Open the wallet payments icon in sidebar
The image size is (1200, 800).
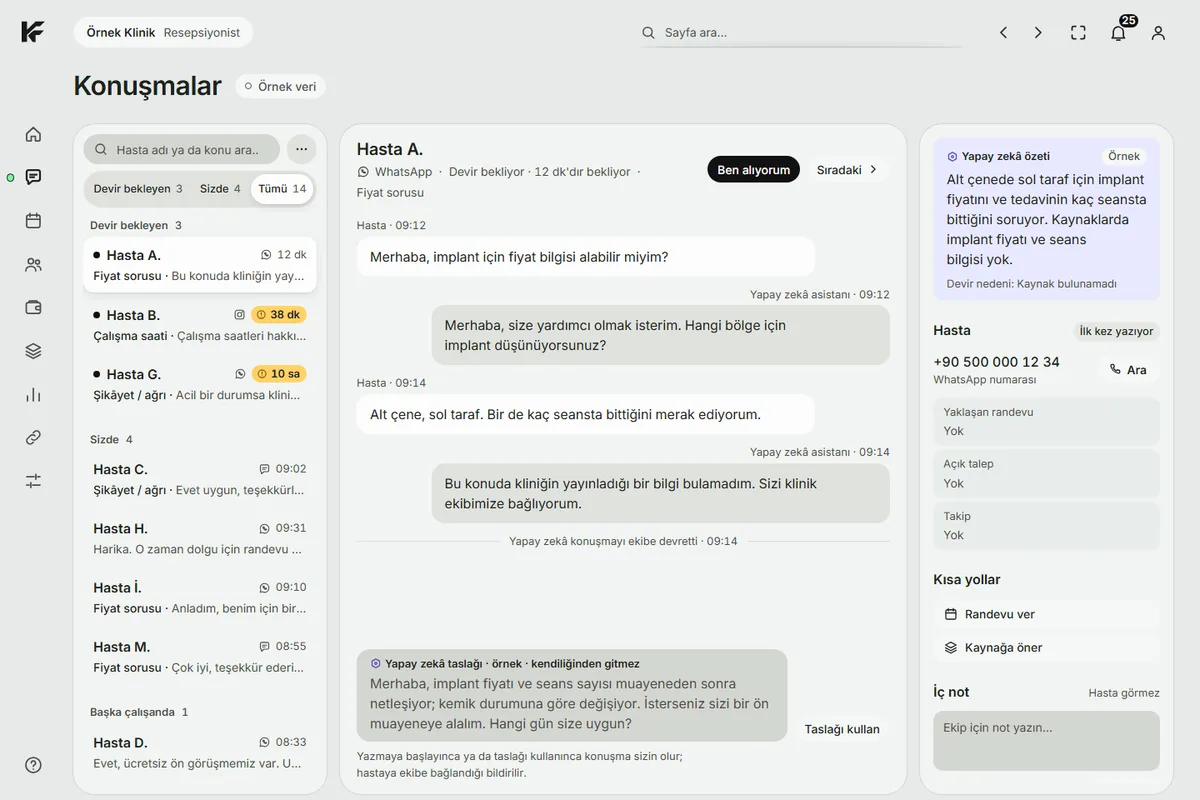pos(33,308)
